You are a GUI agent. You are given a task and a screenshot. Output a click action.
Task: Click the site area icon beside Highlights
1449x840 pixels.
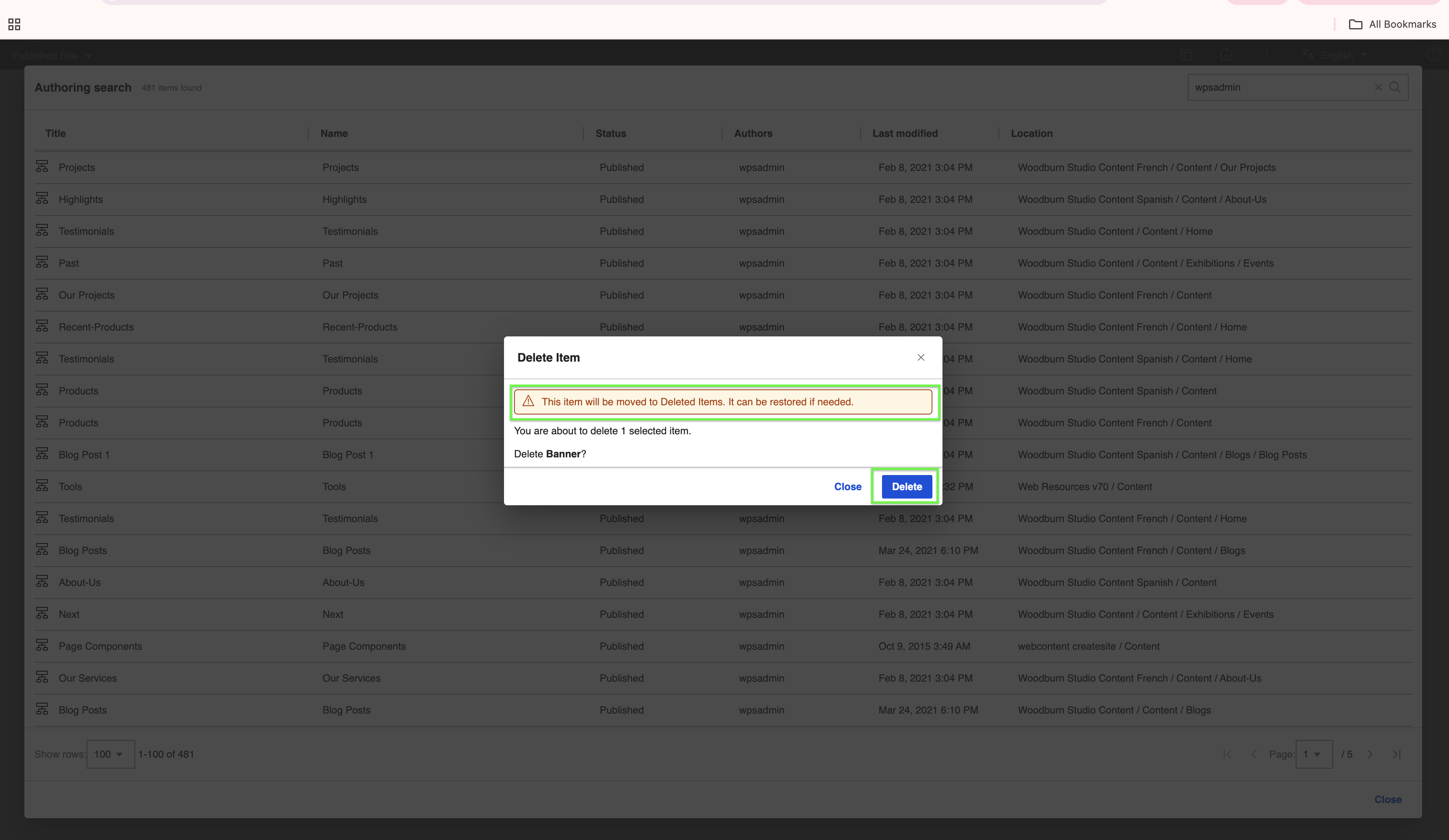point(42,198)
